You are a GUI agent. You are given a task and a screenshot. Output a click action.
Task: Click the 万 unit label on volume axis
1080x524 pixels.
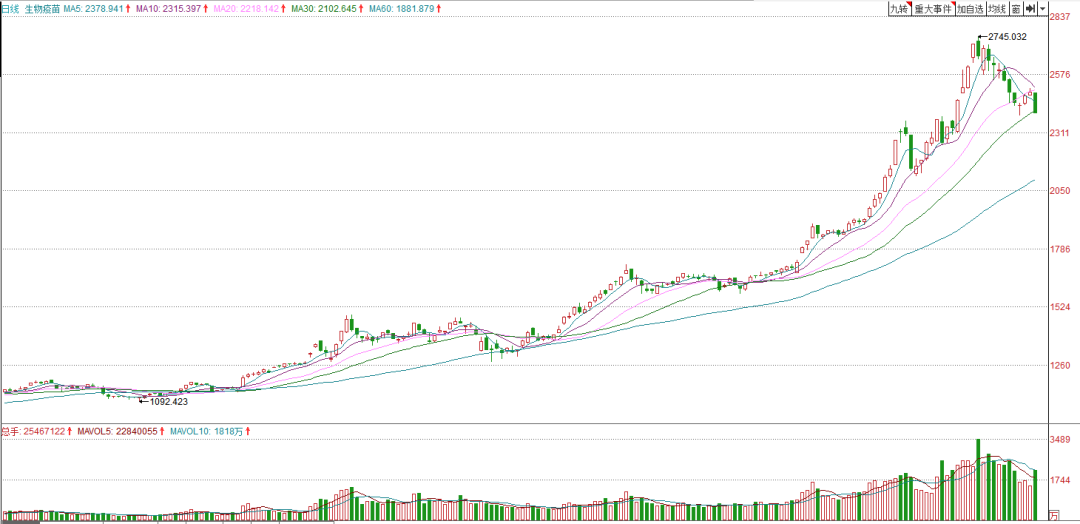[x=1054, y=514]
